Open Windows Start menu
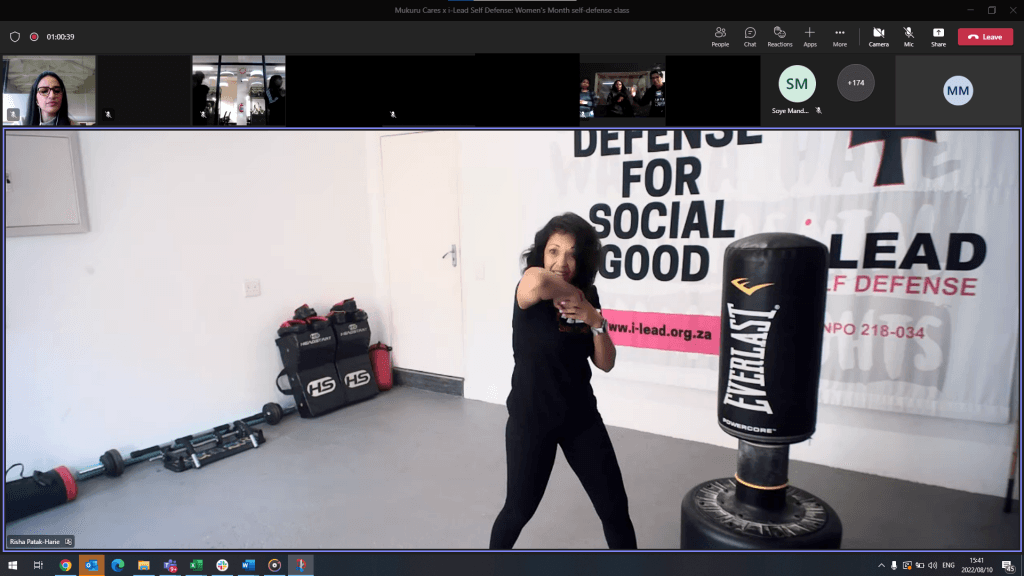 [x=13, y=565]
